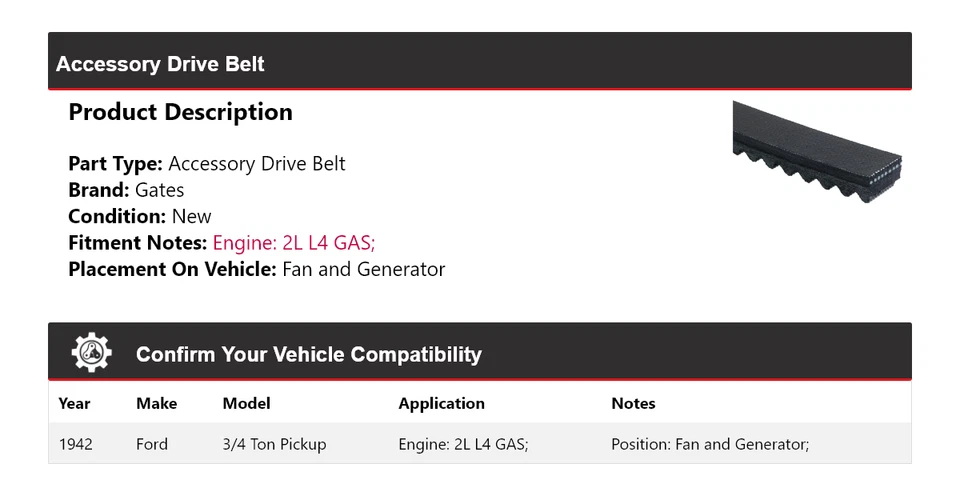
Task: Select the 'Product Description' heading
Action: pyautogui.click(x=180, y=112)
